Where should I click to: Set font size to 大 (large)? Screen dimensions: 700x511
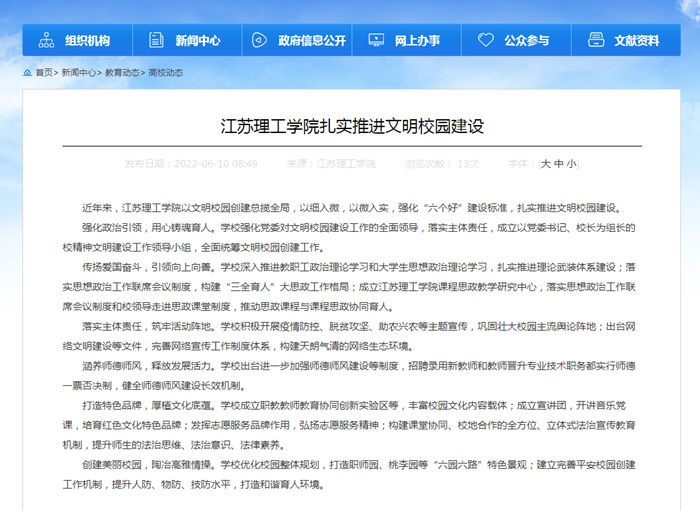click(546, 163)
